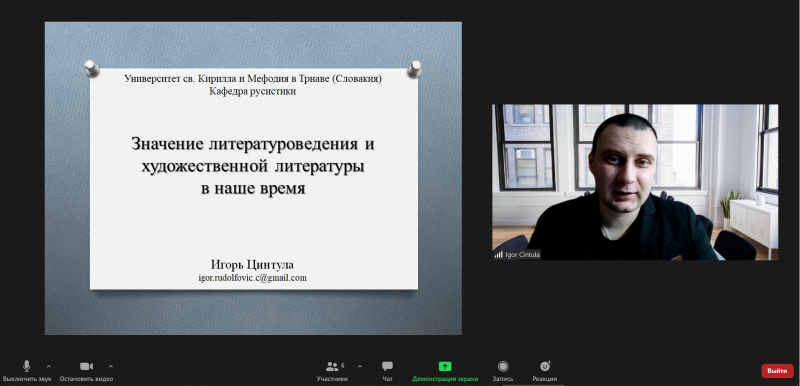
Task: Click the red Выйти leave button
Action: pos(777,371)
